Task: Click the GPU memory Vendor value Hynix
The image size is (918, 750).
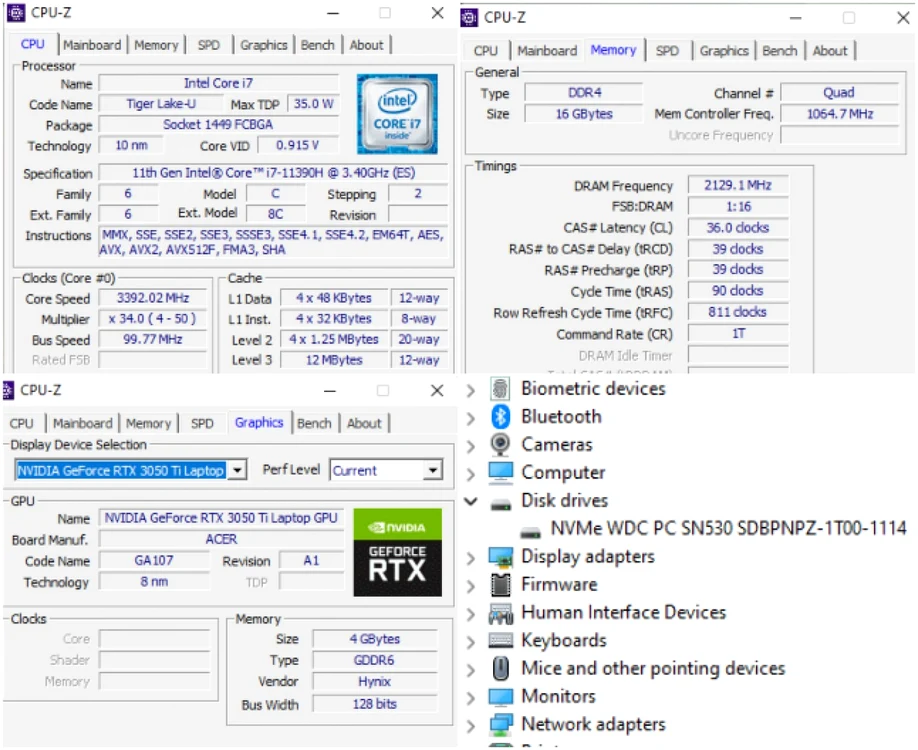Action: pyautogui.click(x=375, y=681)
